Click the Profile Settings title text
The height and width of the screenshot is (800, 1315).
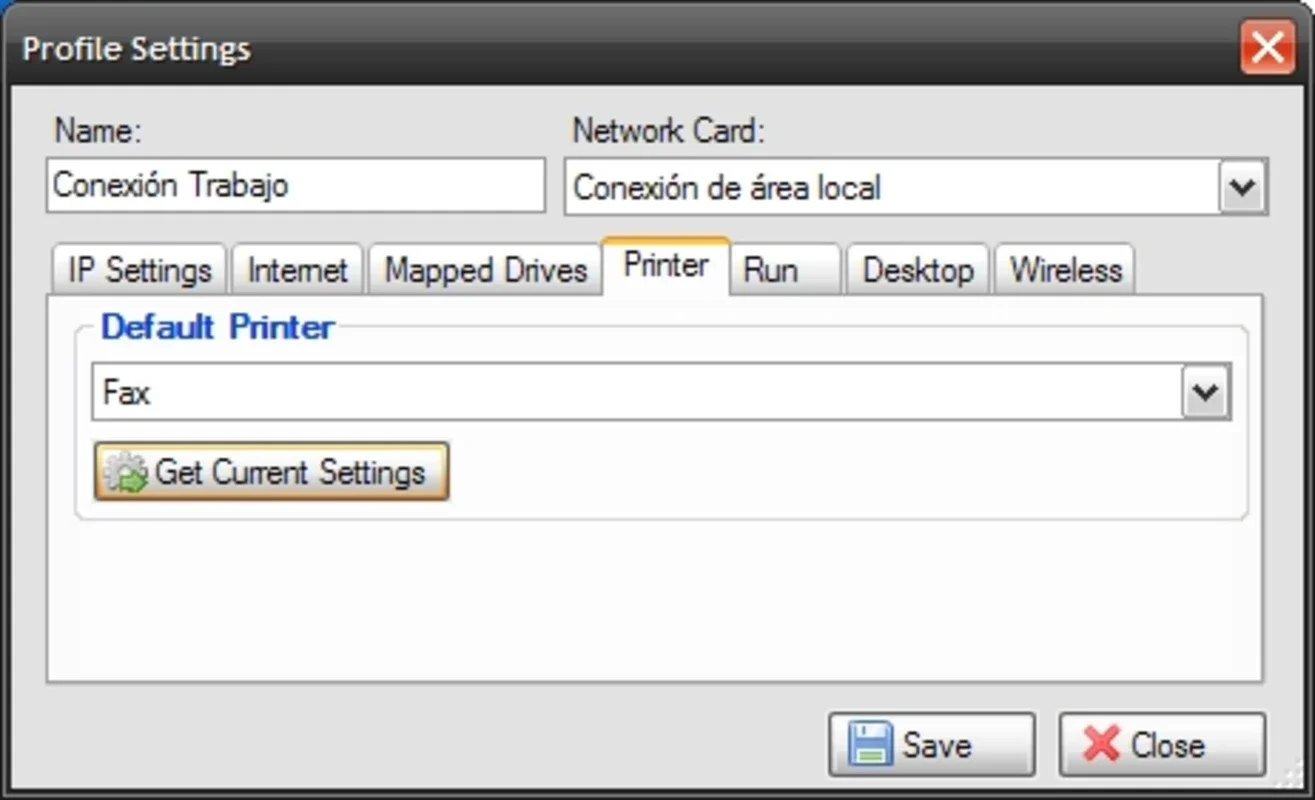click(136, 49)
